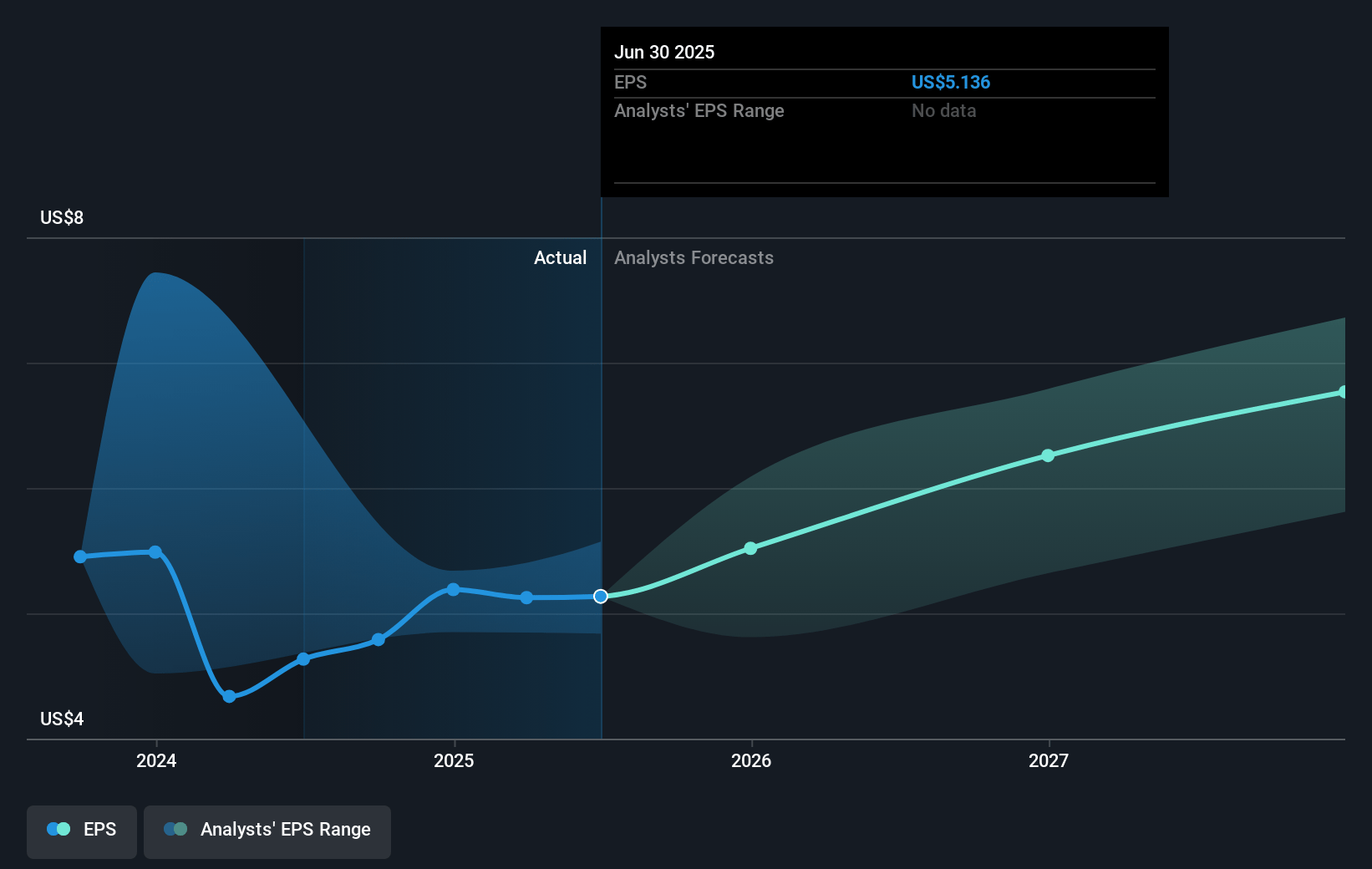The height and width of the screenshot is (869, 1372).
Task: Select the EPS data point in autumn 2024
Action: pos(379,640)
